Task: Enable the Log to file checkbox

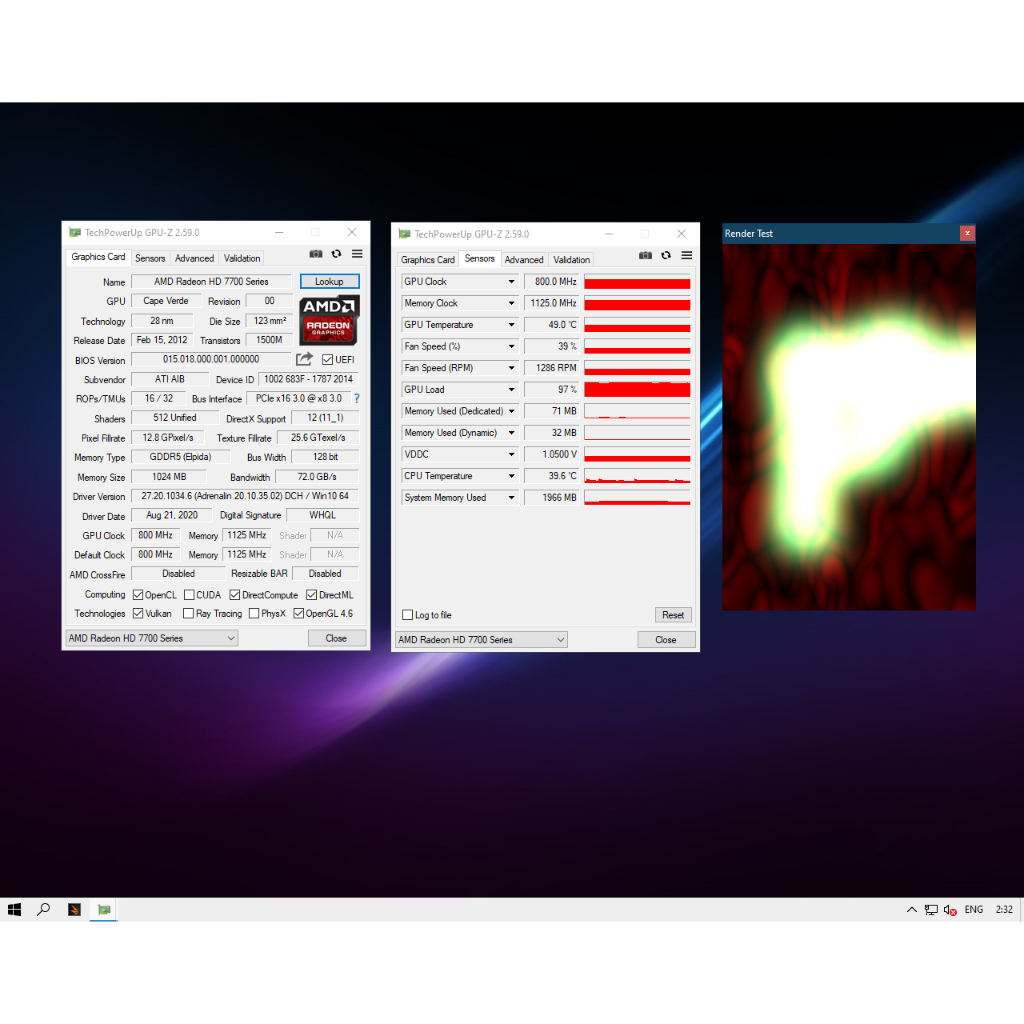Action: pos(407,615)
